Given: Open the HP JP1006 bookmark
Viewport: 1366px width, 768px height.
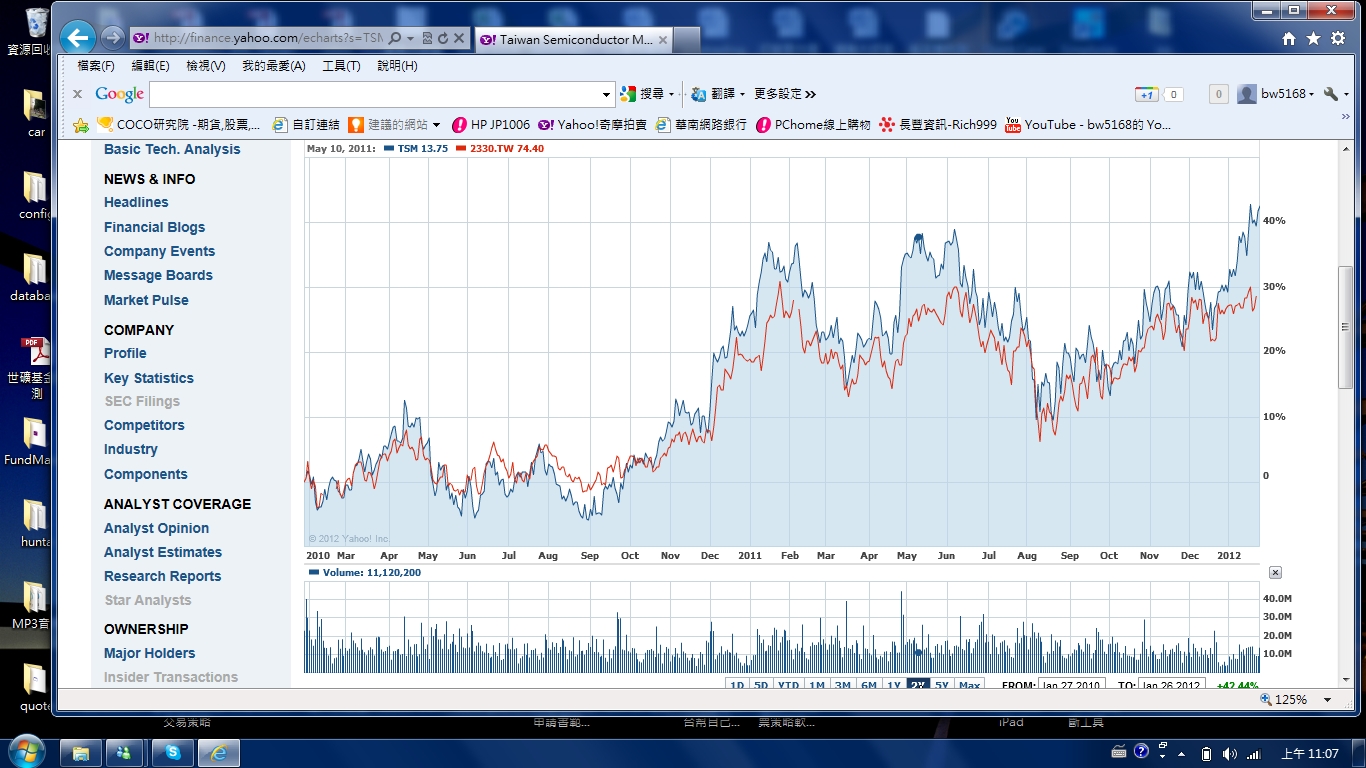Looking at the screenshot, I should 491,125.
